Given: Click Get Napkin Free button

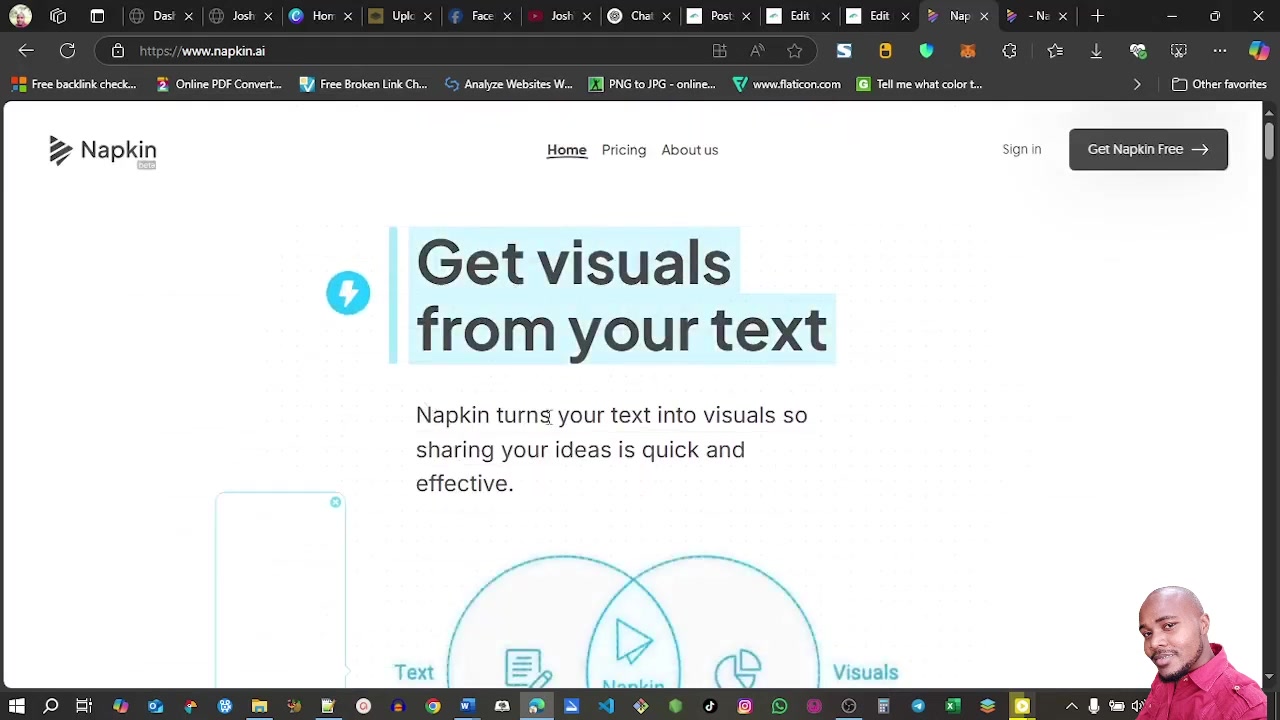Looking at the screenshot, I should (1148, 149).
